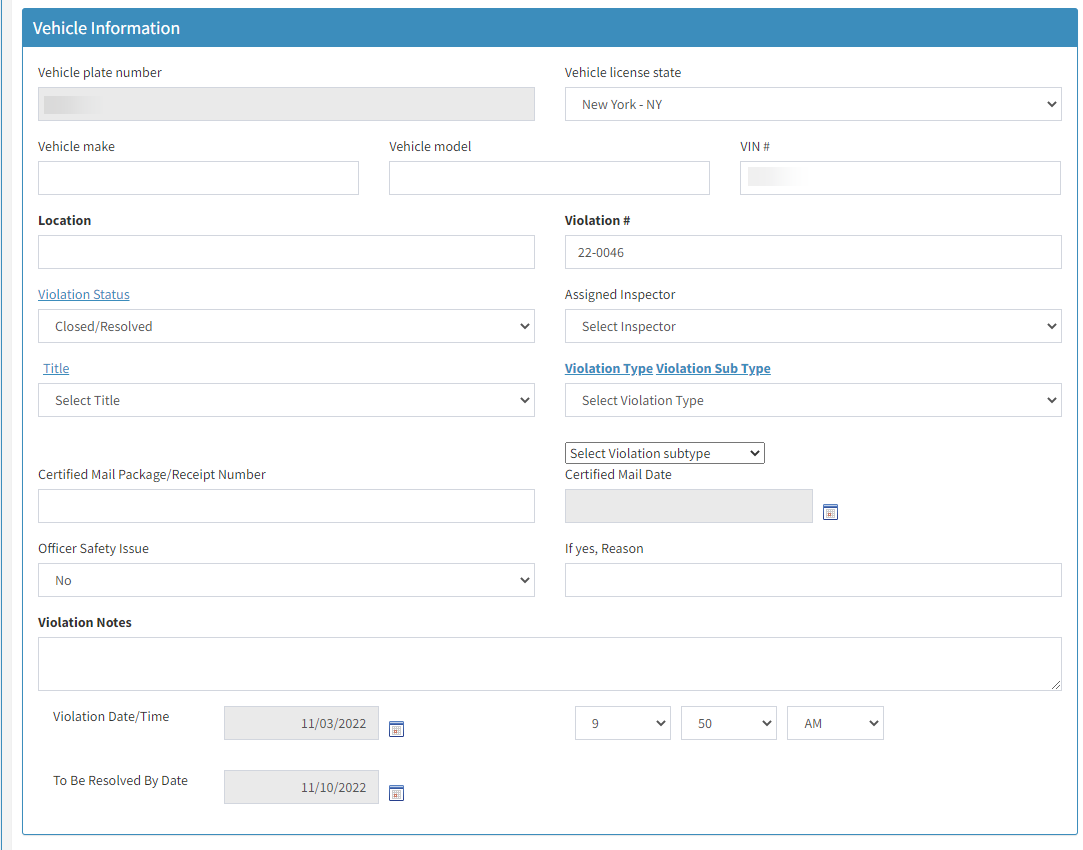Click into the Location field
Screen dimensions: 1083x850
click(286, 252)
